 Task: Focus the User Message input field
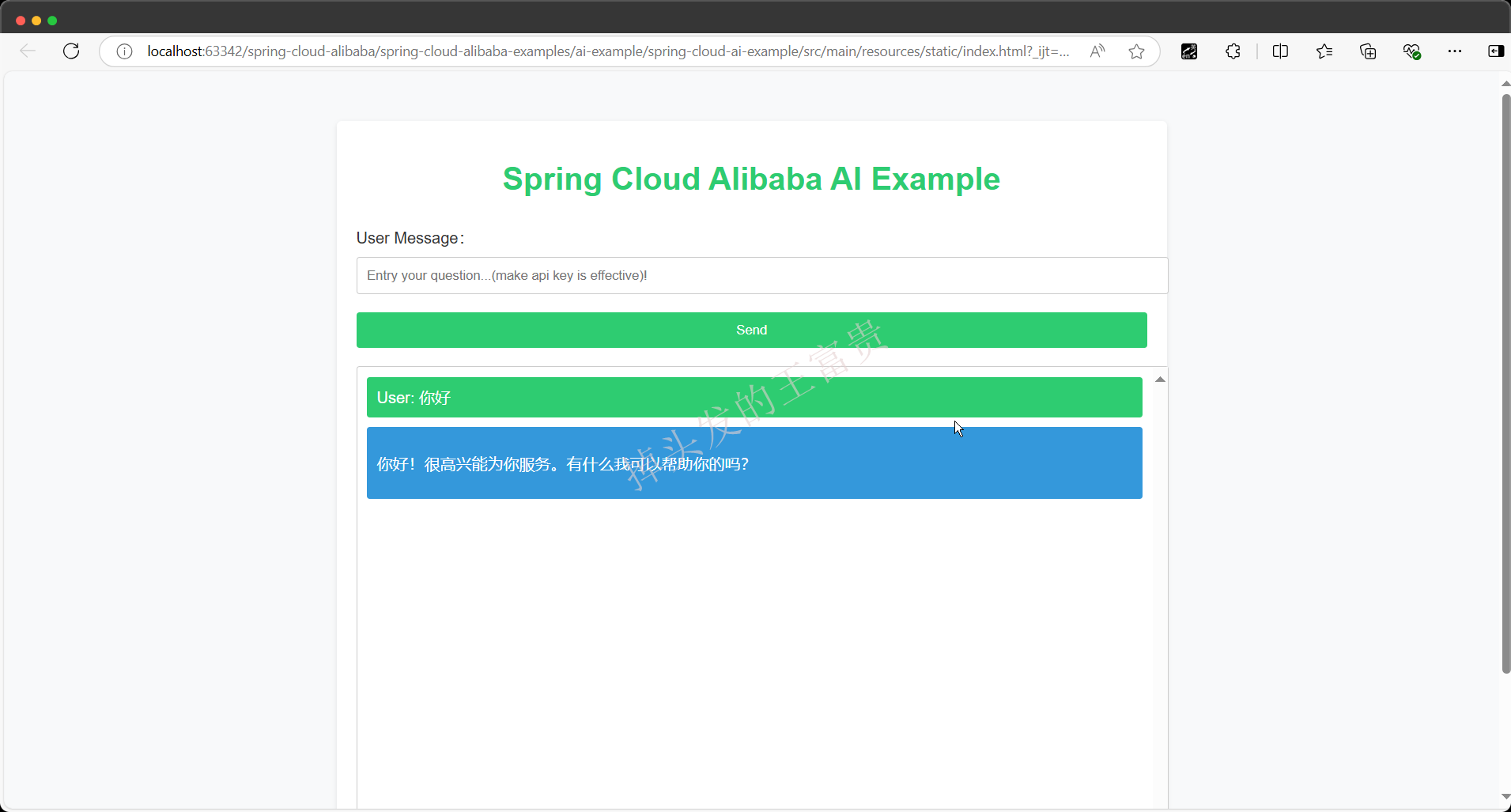pyautogui.click(x=762, y=275)
